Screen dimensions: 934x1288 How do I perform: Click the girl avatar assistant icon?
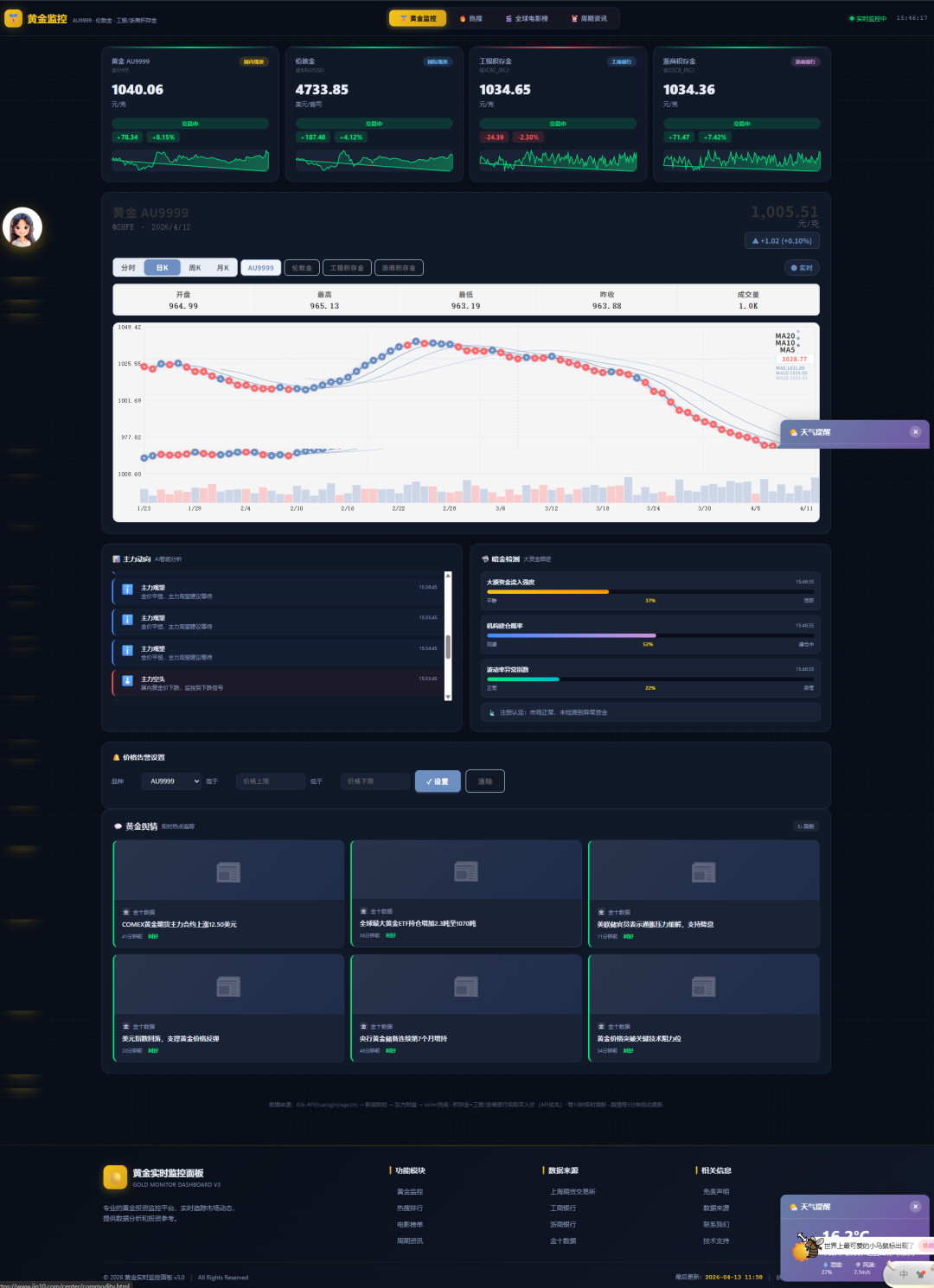22,228
